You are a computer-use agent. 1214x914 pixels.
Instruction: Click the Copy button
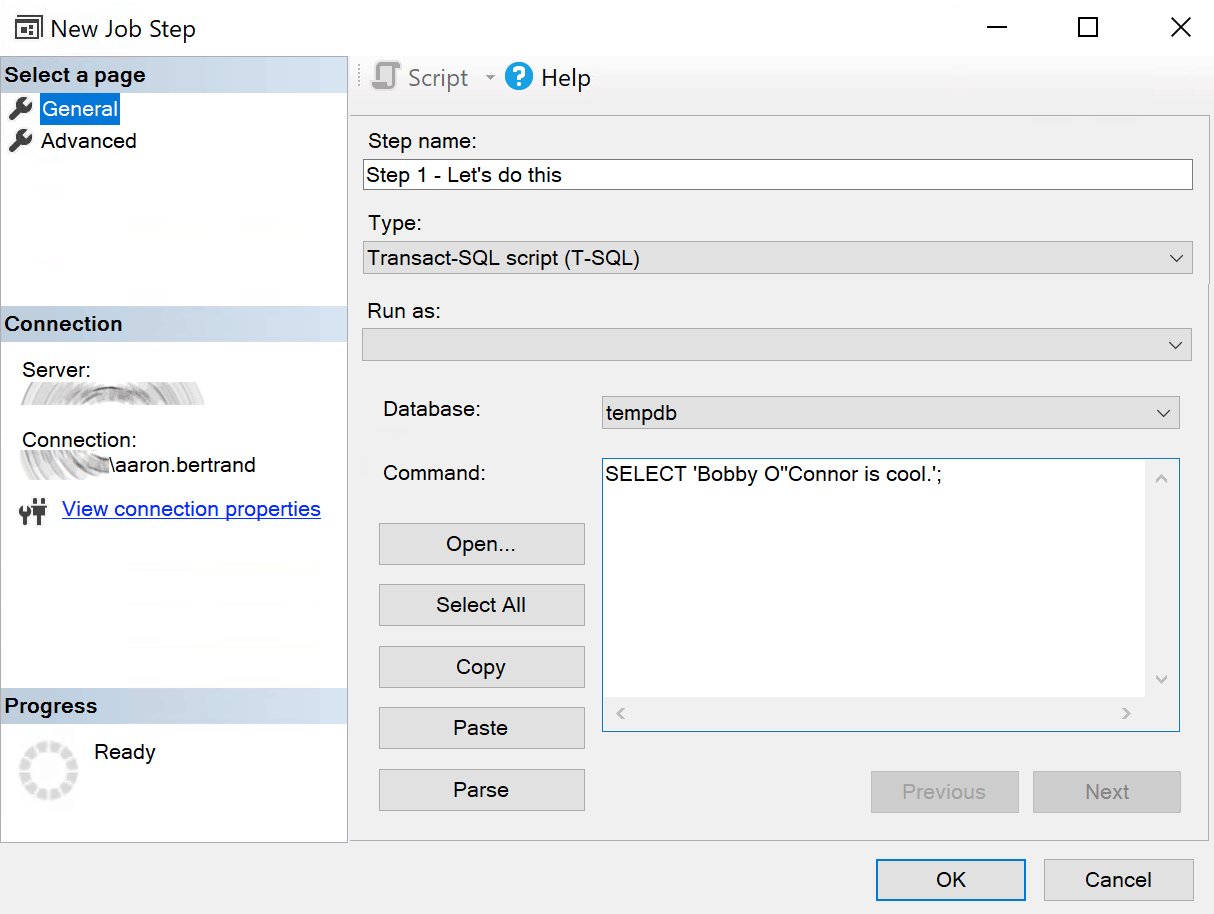(x=481, y=667)
